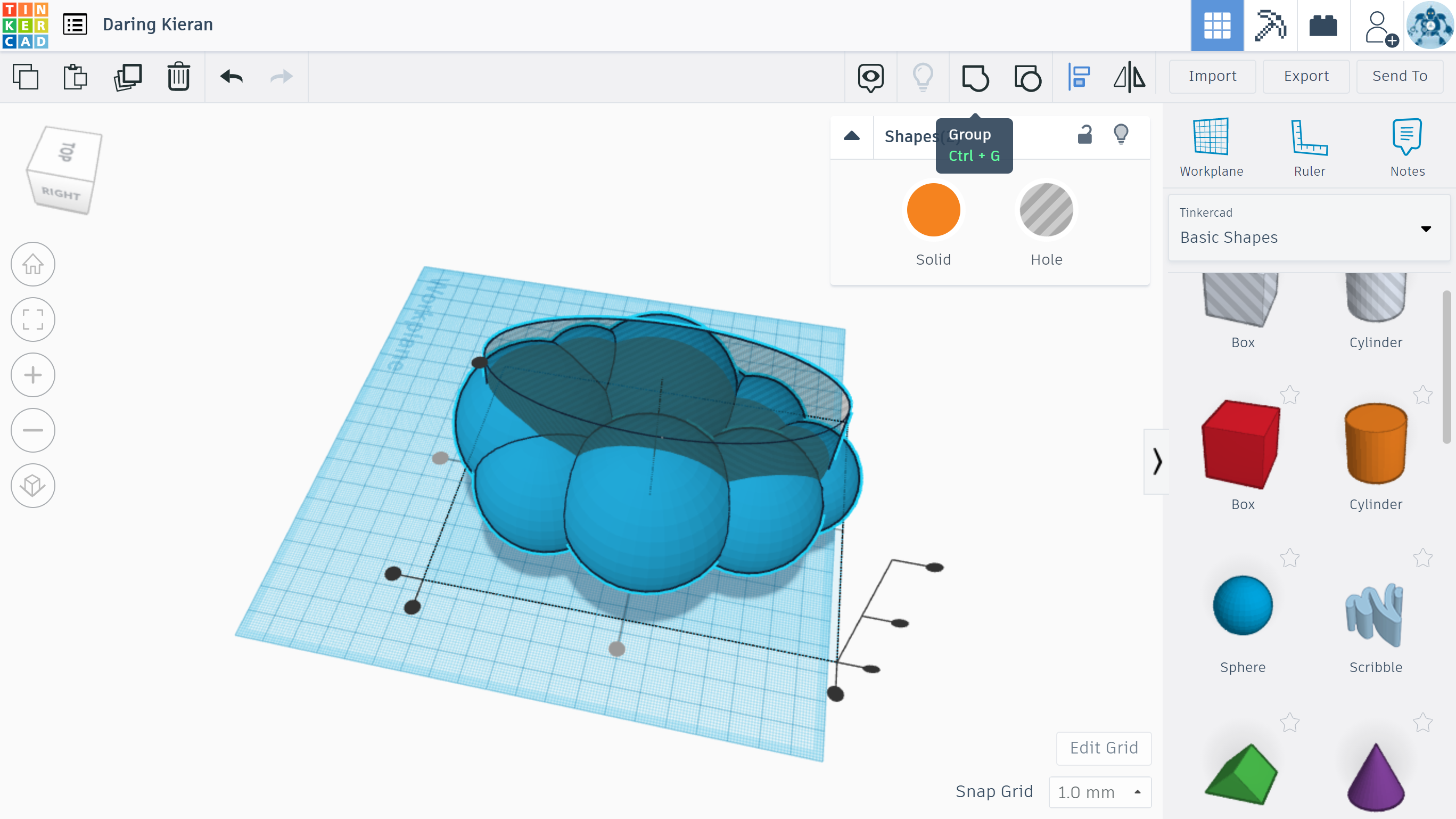Collapse the Shapes inspector panel arrow
The height and width of the screenshot is (819, 1456).
click(851, 136)
